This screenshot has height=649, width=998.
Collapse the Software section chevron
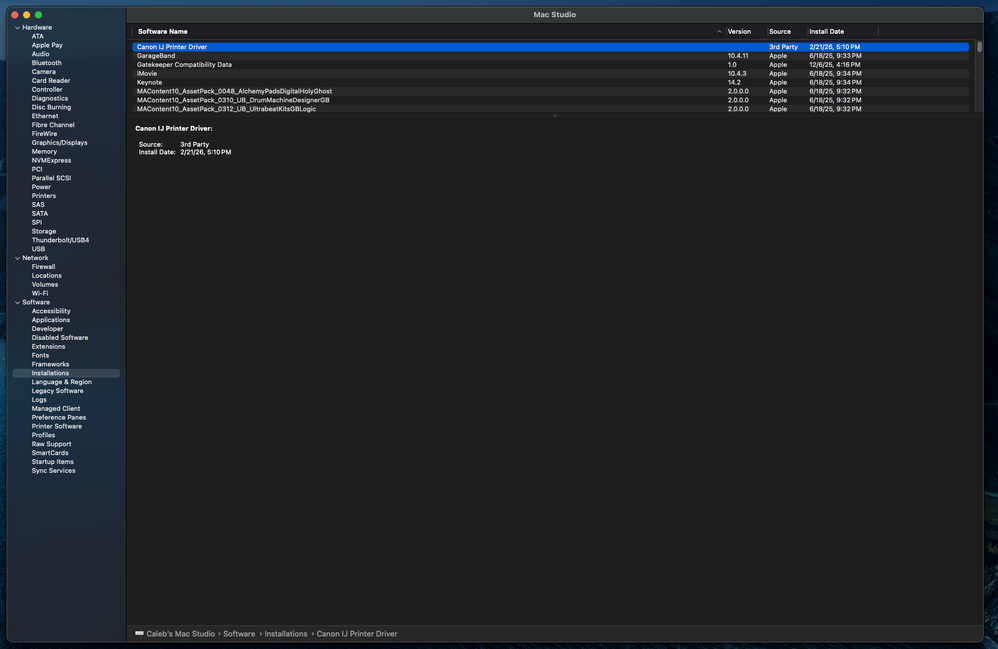pos(17,303)
